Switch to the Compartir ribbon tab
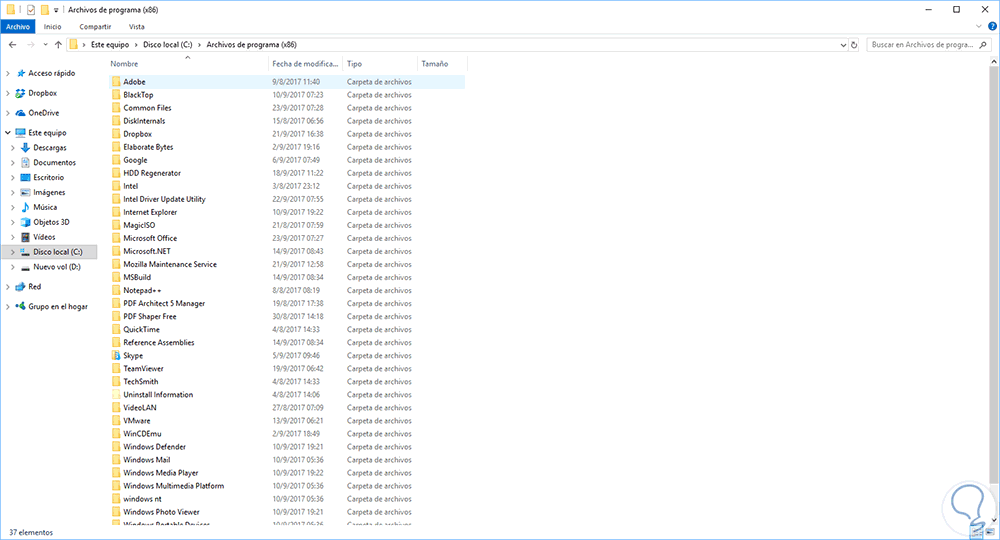 point(95,27)
